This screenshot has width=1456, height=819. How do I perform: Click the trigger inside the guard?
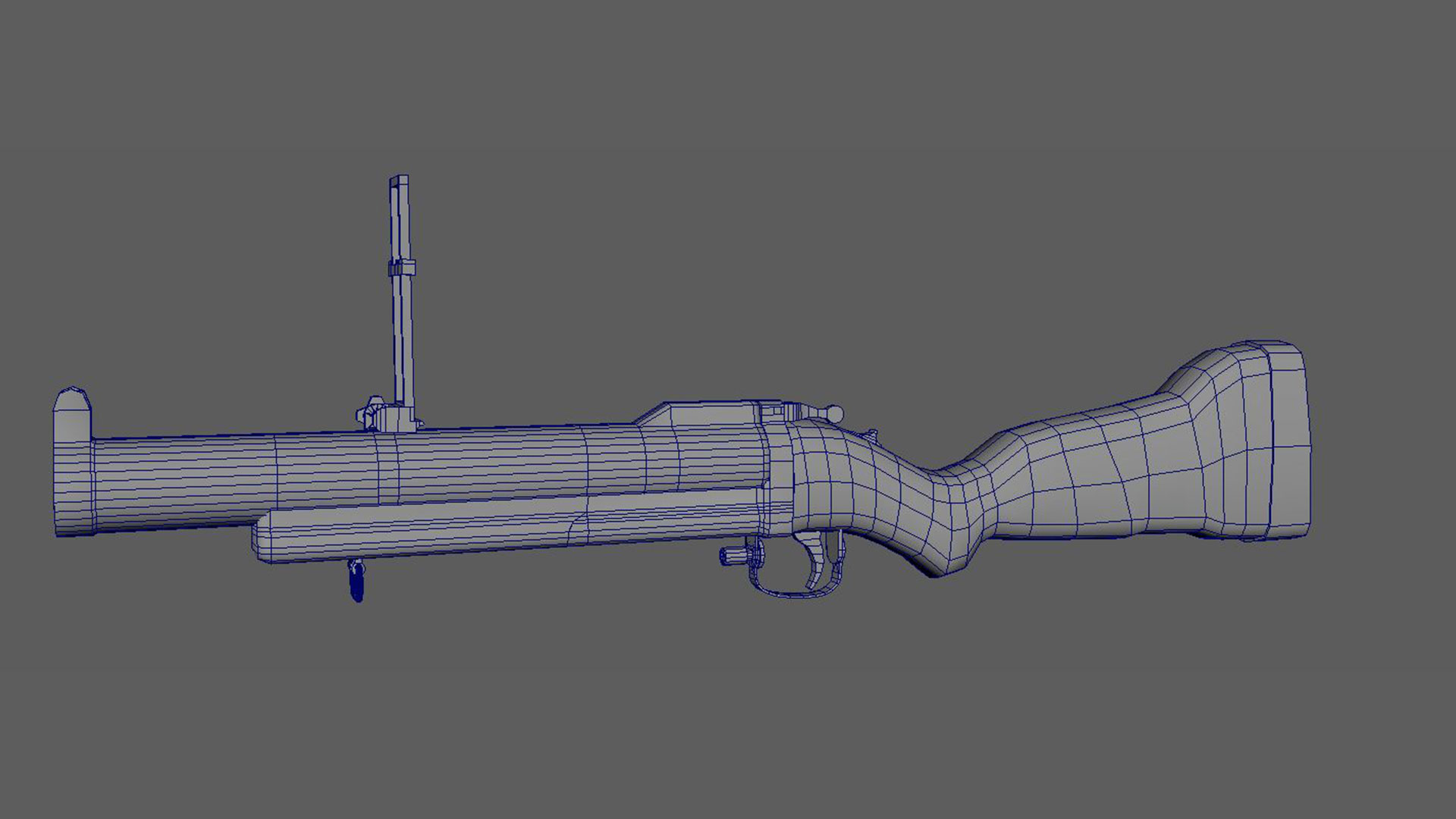pyautogui.click(x=817, y=557)
